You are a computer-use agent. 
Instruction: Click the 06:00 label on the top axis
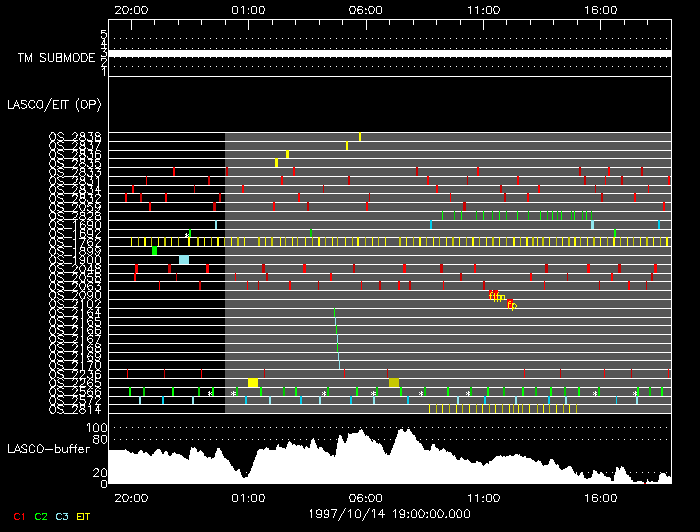(365, 9)
